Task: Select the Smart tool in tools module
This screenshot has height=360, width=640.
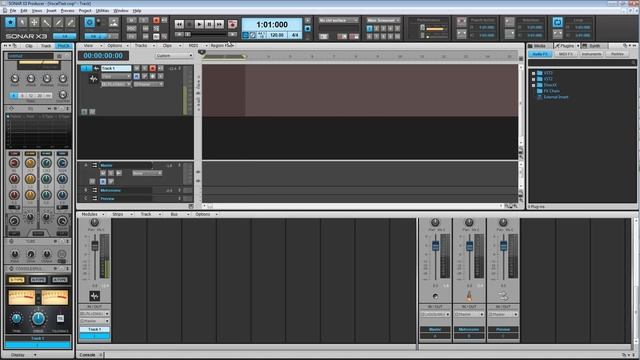Action: pyautogui.click(x=10, y=22)
